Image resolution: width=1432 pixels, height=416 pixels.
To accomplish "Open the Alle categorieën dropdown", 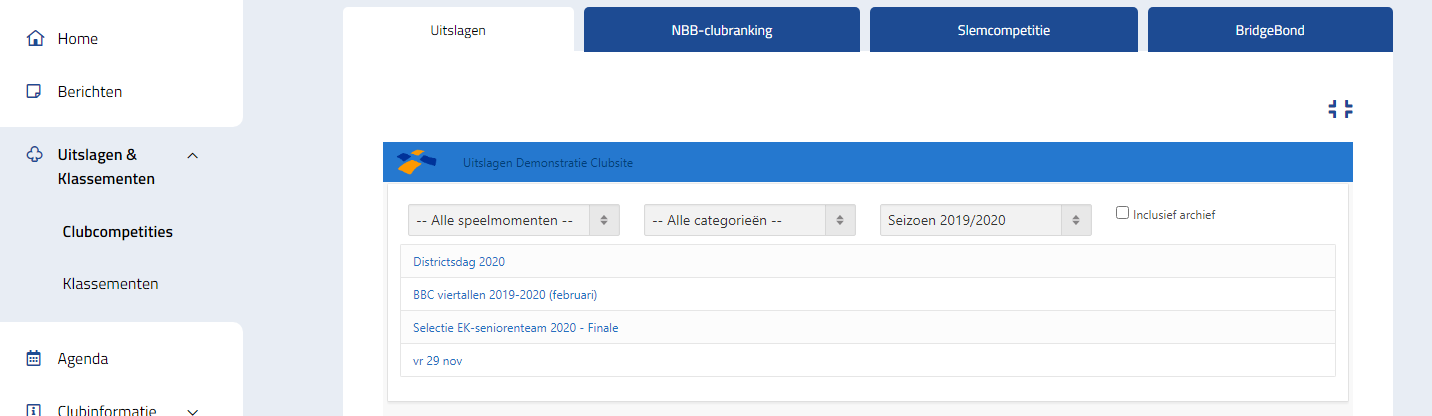I will pyautogui.click(x=749, y=220).
